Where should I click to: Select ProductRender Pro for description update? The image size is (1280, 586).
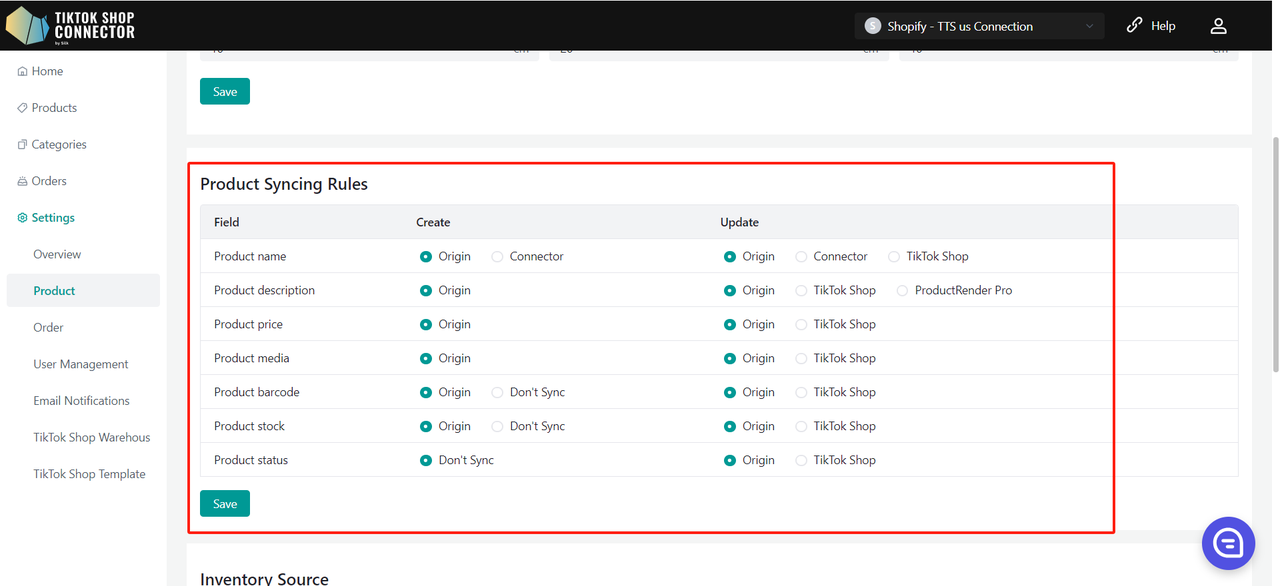click(x=903, y=291)
